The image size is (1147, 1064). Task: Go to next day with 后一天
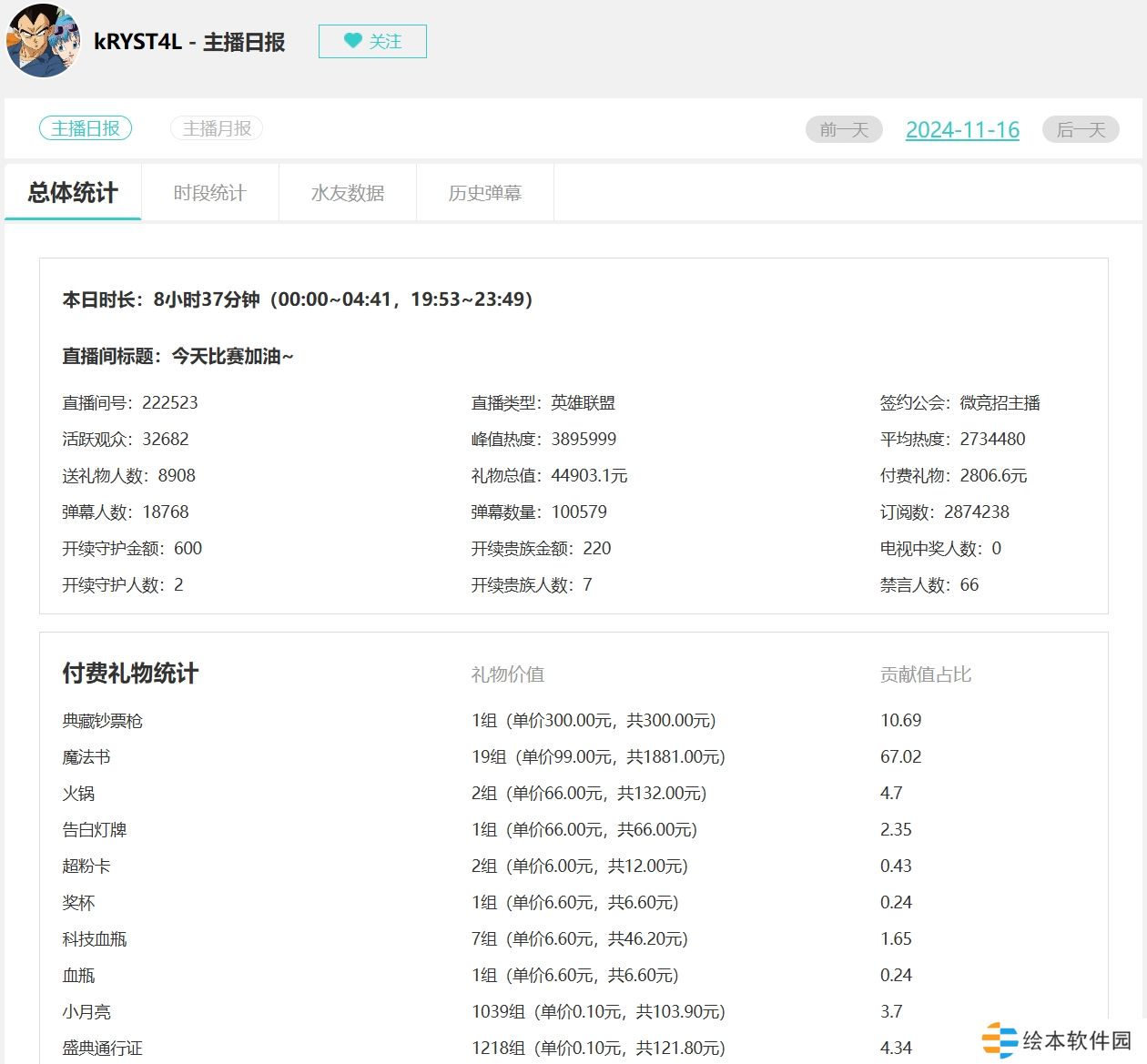[1081, 129]
